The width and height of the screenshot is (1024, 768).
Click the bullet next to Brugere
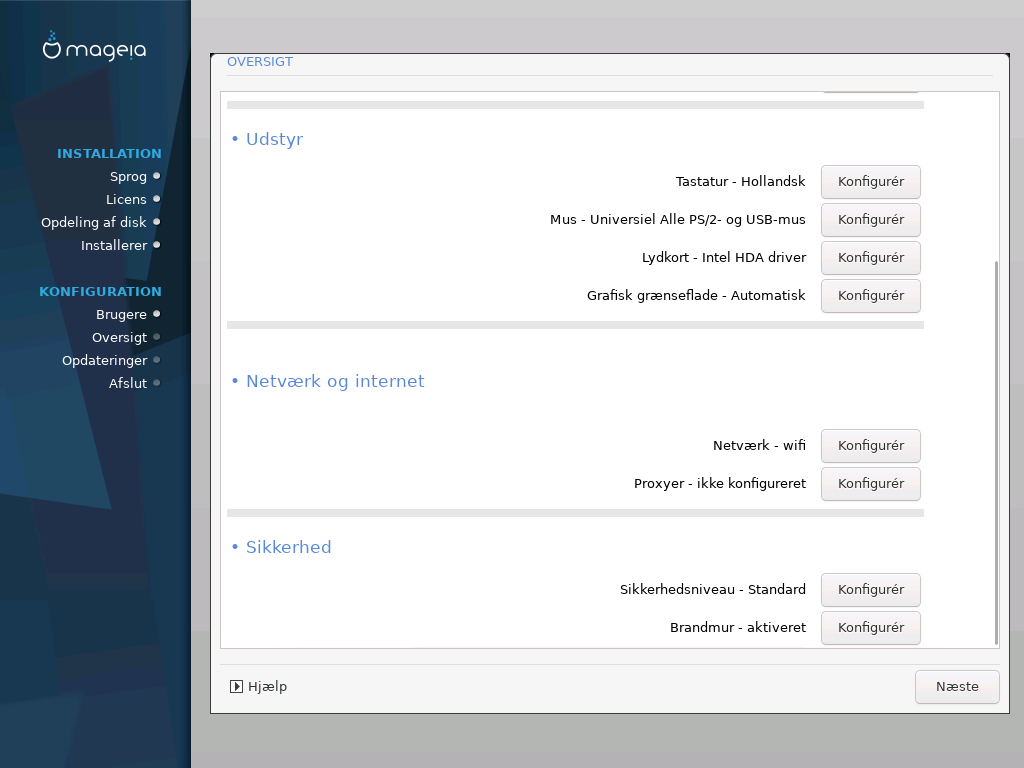pyautogui.click(x=157, y=314)
